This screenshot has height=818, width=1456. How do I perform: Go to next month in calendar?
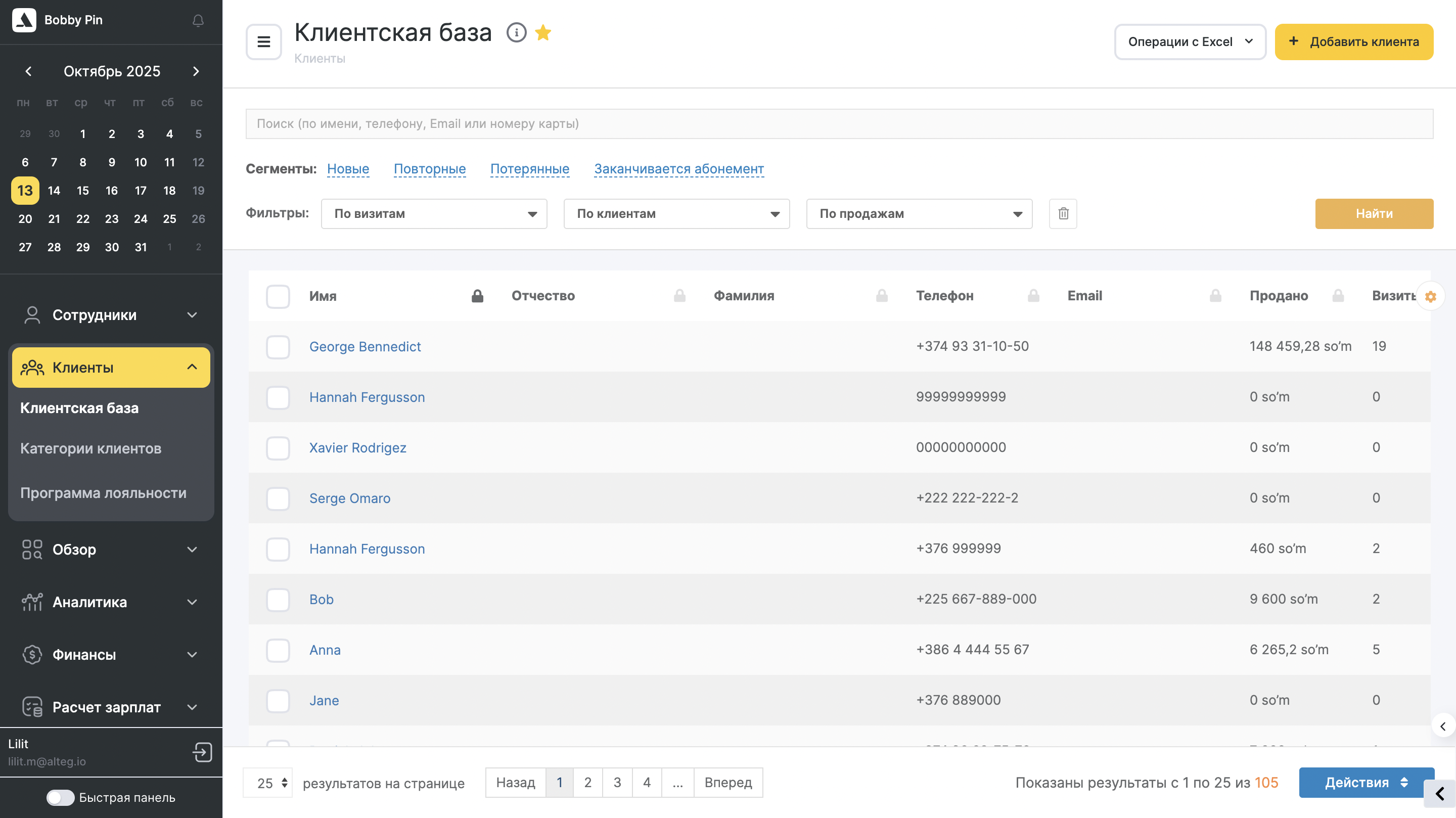(196, 71)
